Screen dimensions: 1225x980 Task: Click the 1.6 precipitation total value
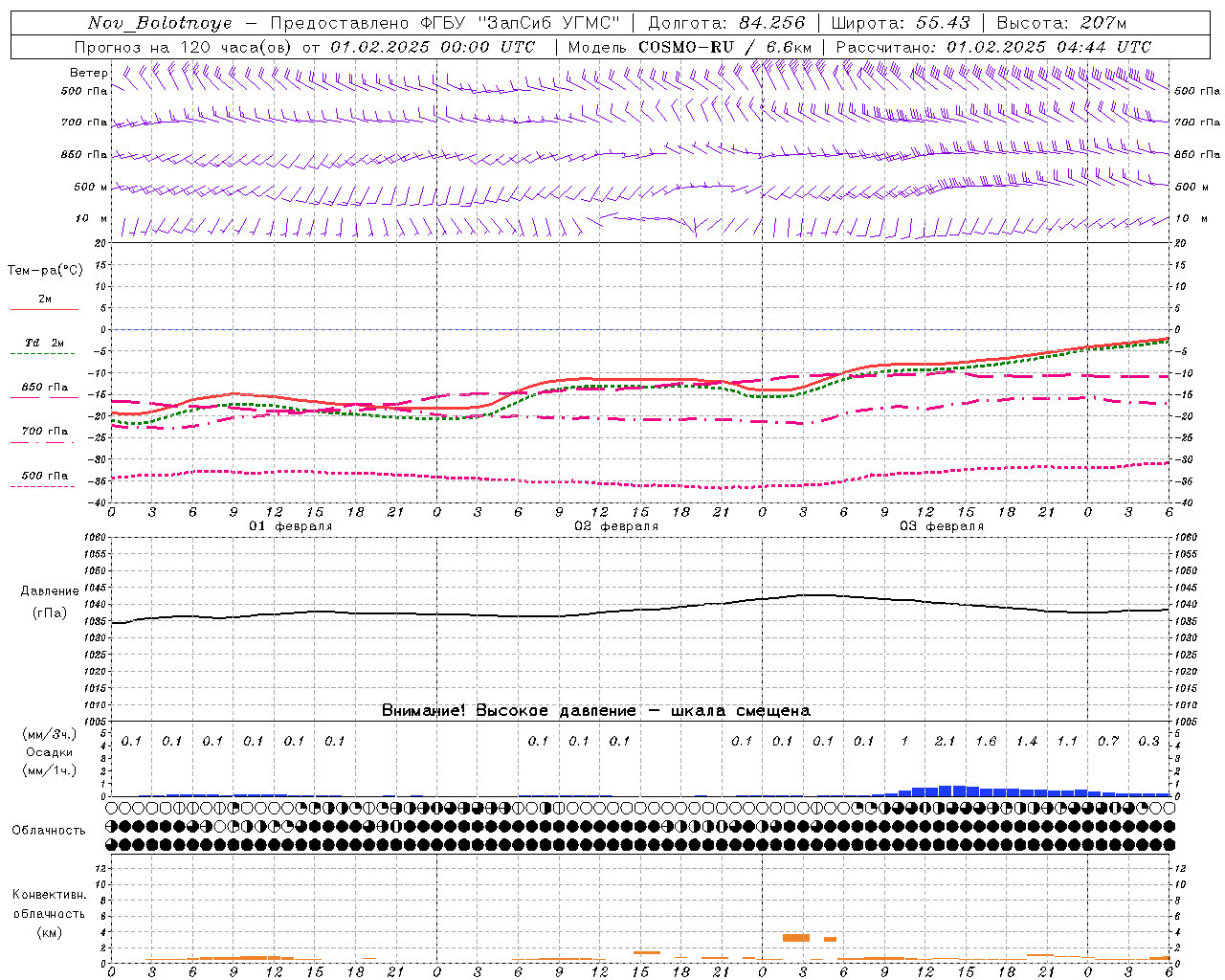pos(986,742)
